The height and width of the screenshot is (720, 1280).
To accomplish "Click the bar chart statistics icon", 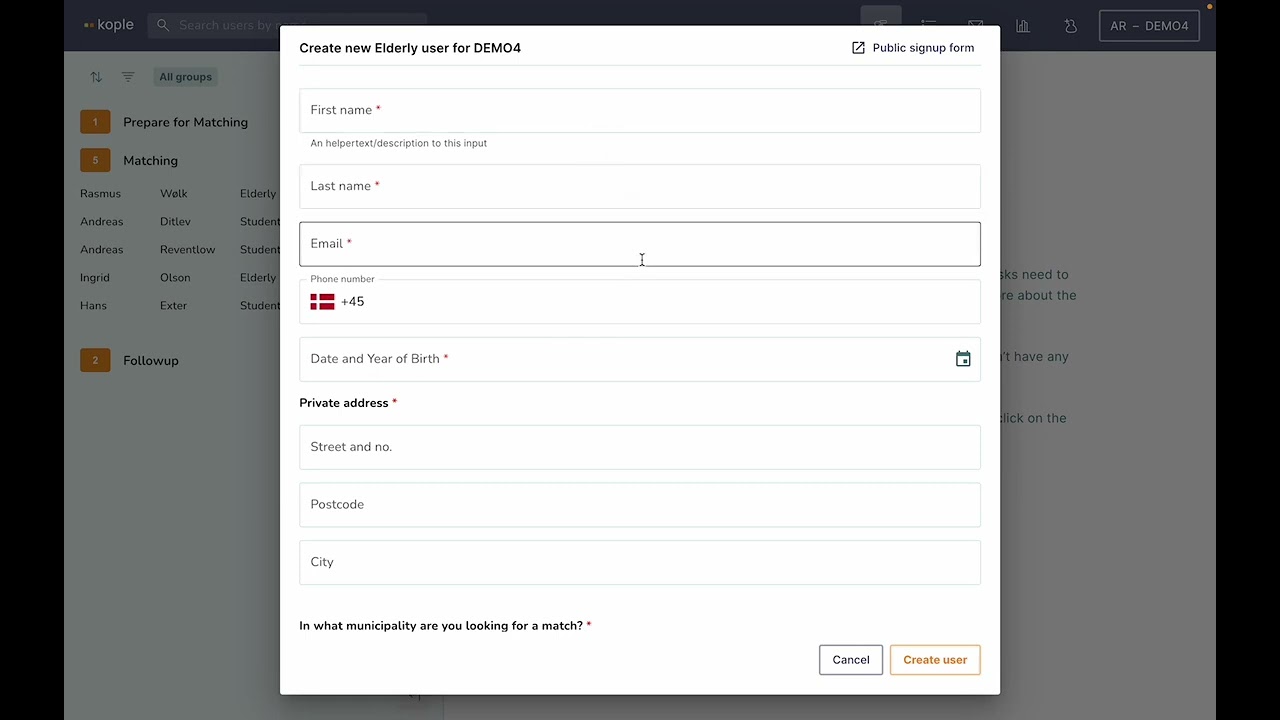I will coord(1023,26).
